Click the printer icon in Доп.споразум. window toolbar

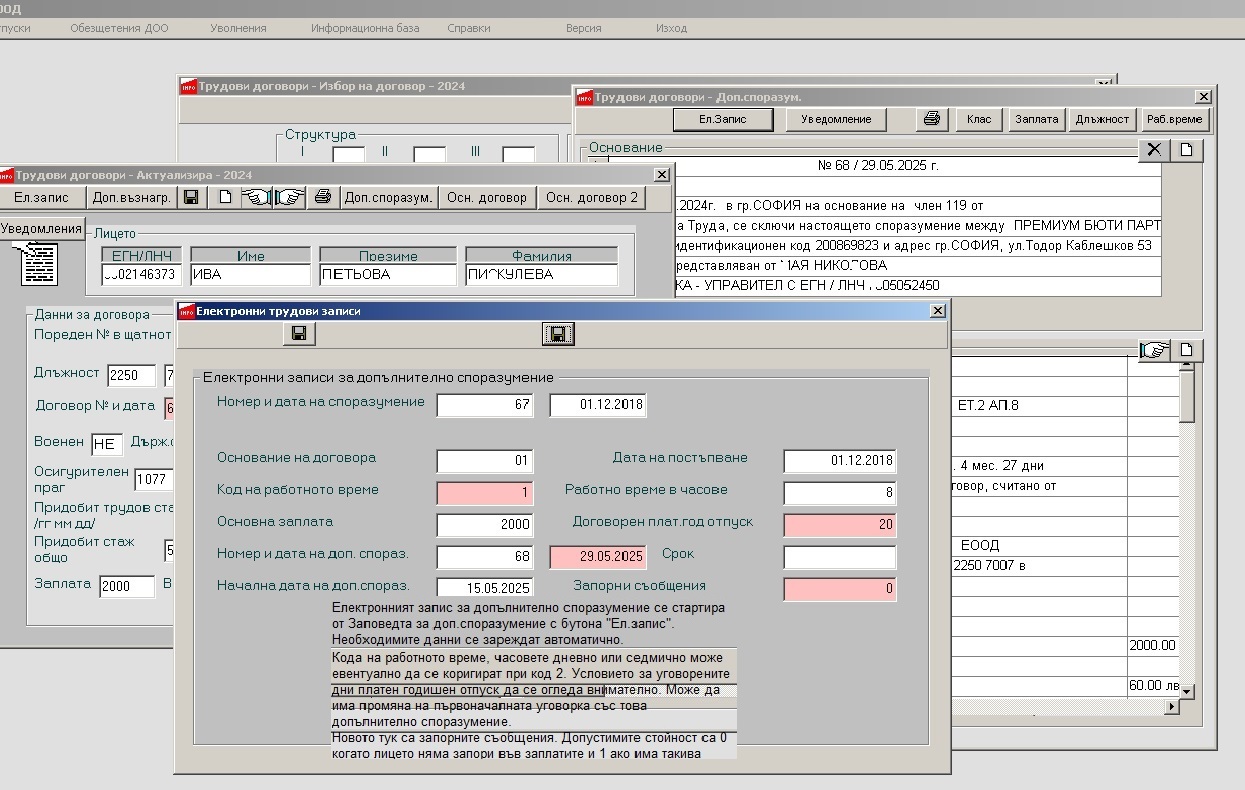932,119
